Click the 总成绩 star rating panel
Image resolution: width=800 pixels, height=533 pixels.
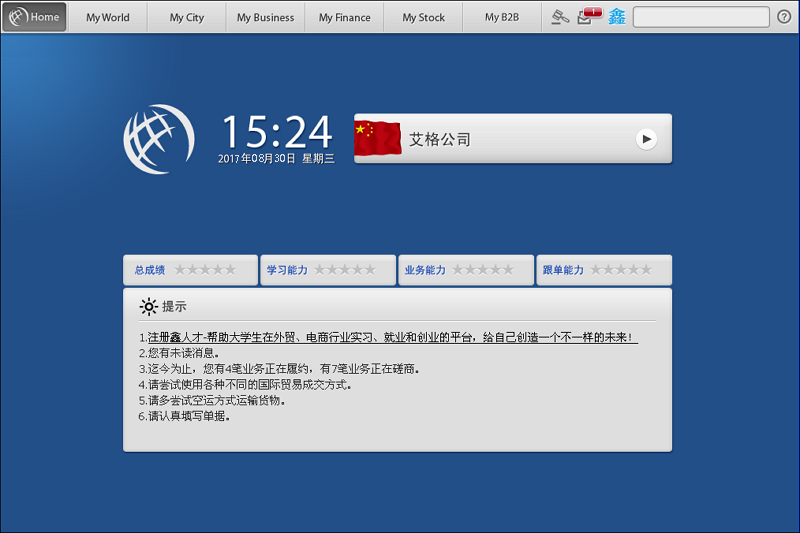[190, 270]
